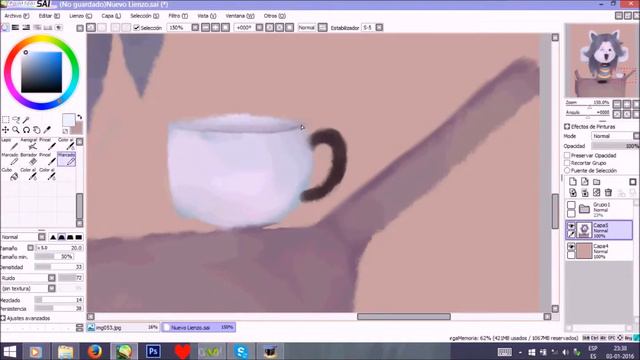Viewport: 640px width, 360px height.
Task: Open the Archivo menu
Action: point(17,16)
